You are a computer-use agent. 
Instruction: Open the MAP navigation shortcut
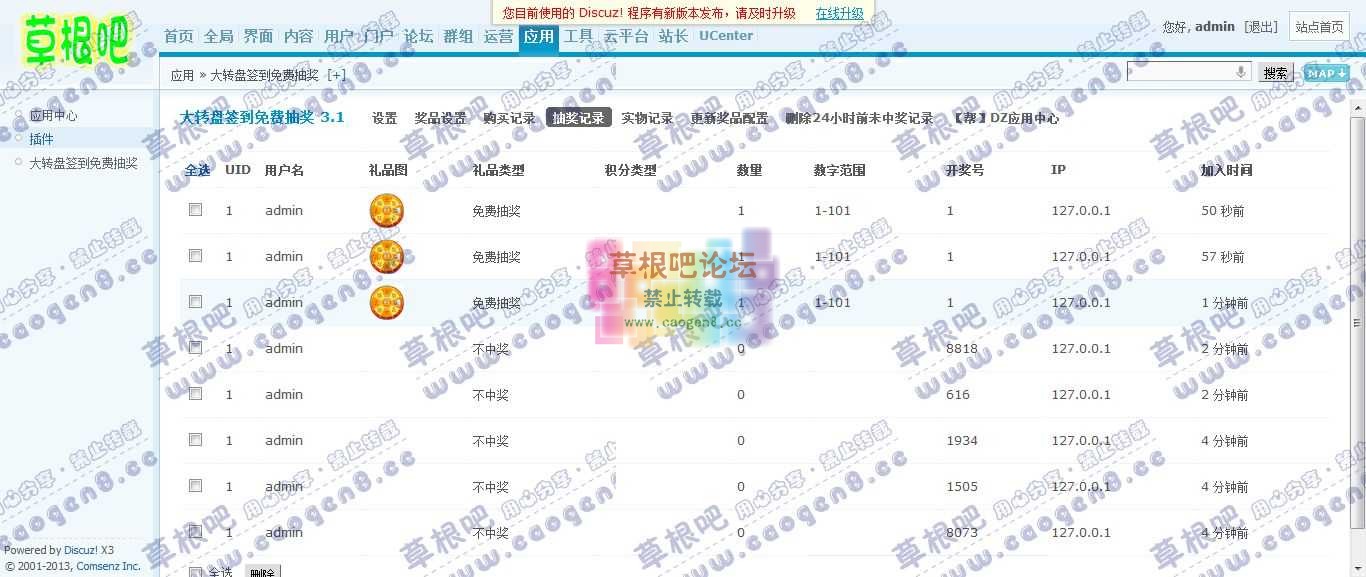1327,73
